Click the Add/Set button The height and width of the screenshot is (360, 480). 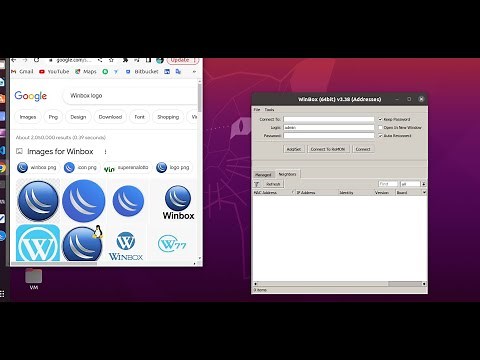click(x=294, y=149)
